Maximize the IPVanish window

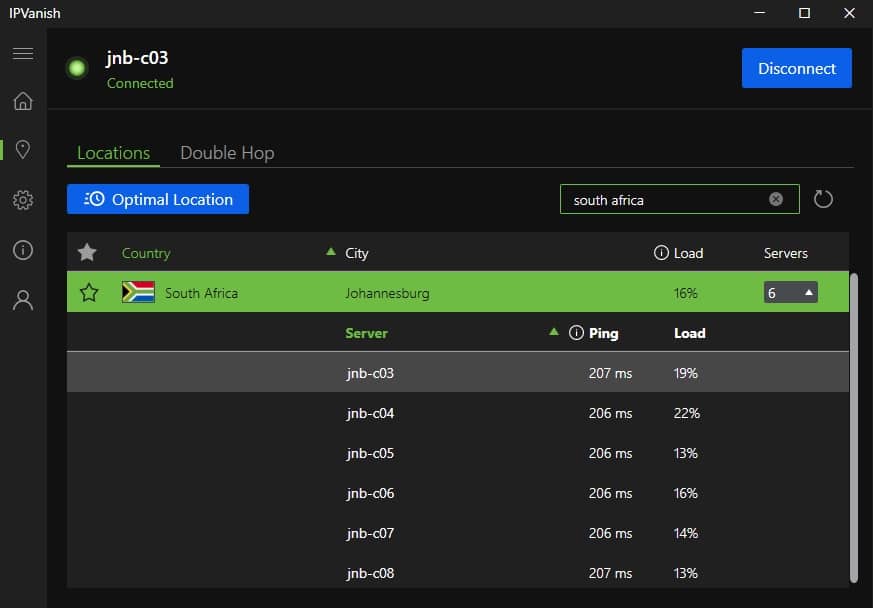pos(804,13)
